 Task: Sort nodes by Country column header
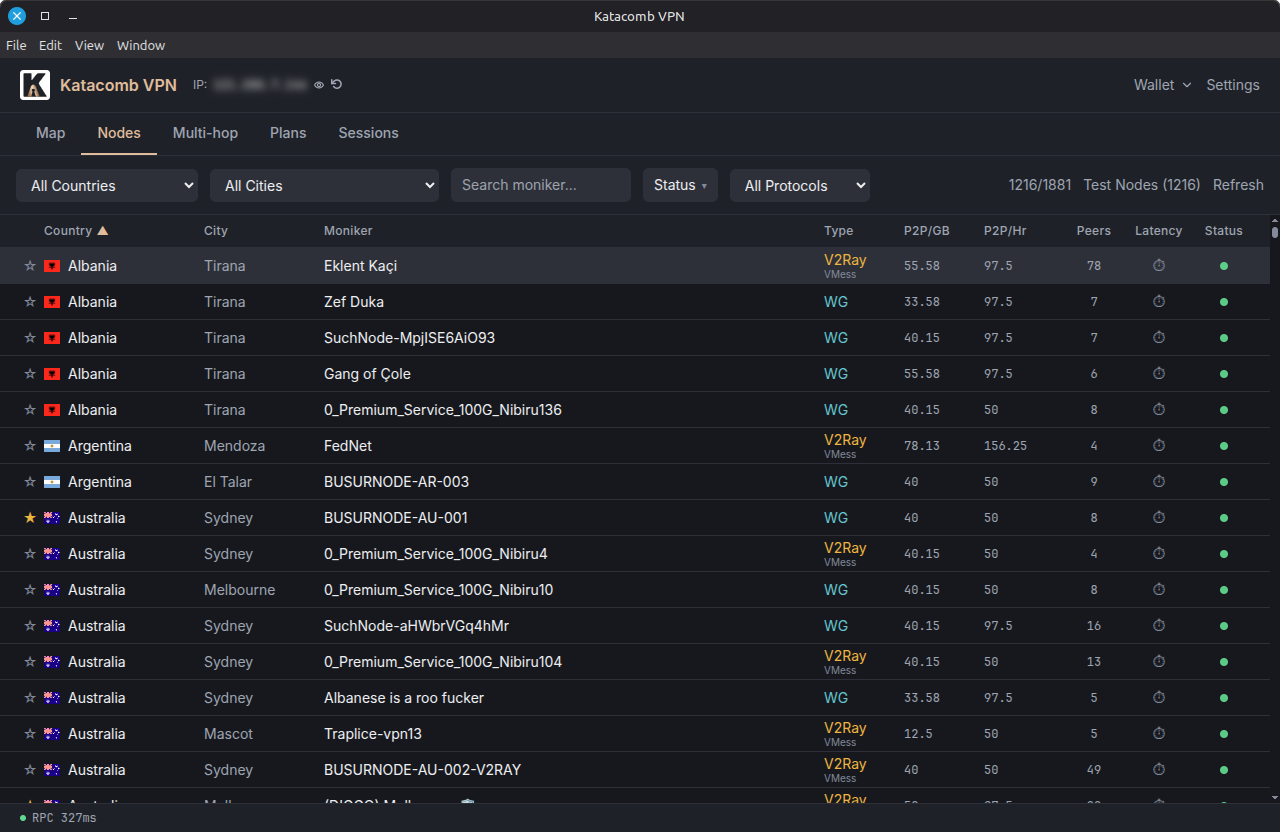76,231
